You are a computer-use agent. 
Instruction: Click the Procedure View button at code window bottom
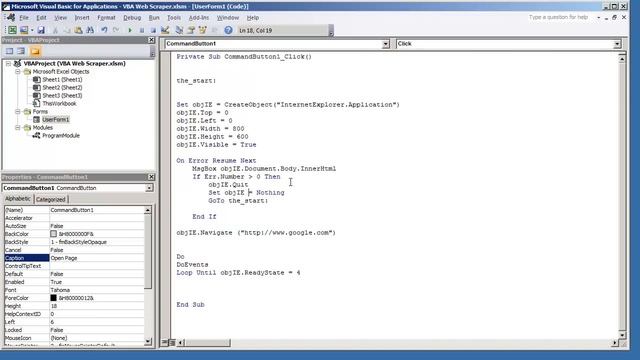tap(165, 343)
